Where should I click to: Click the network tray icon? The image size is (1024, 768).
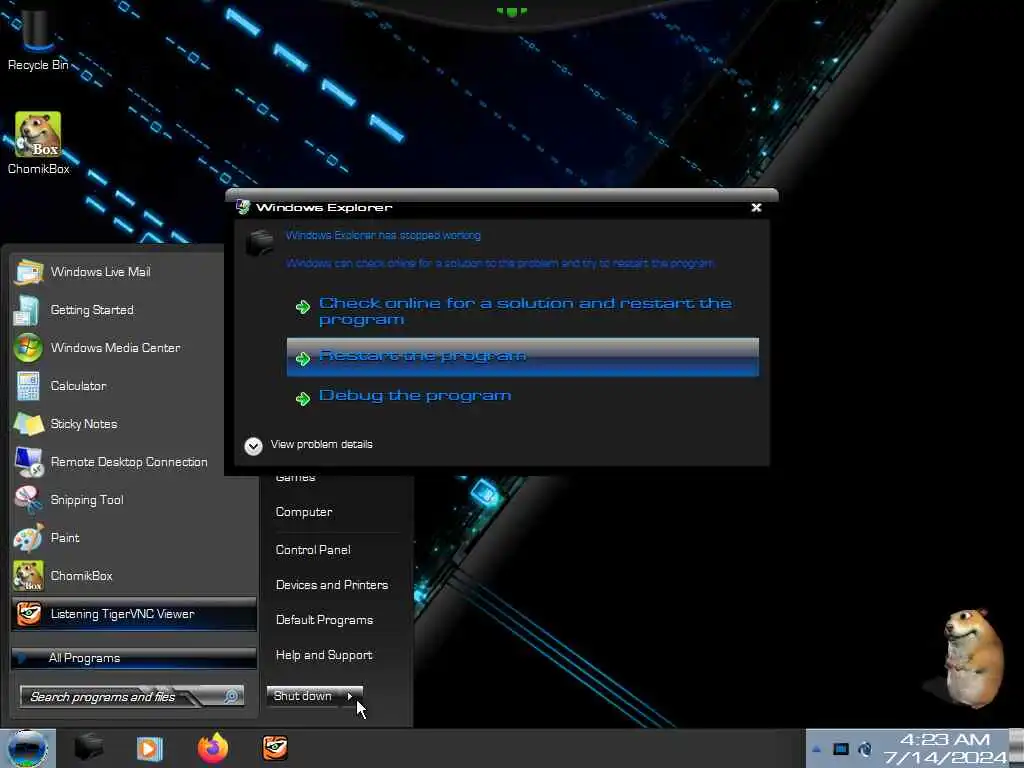[865, 749]
